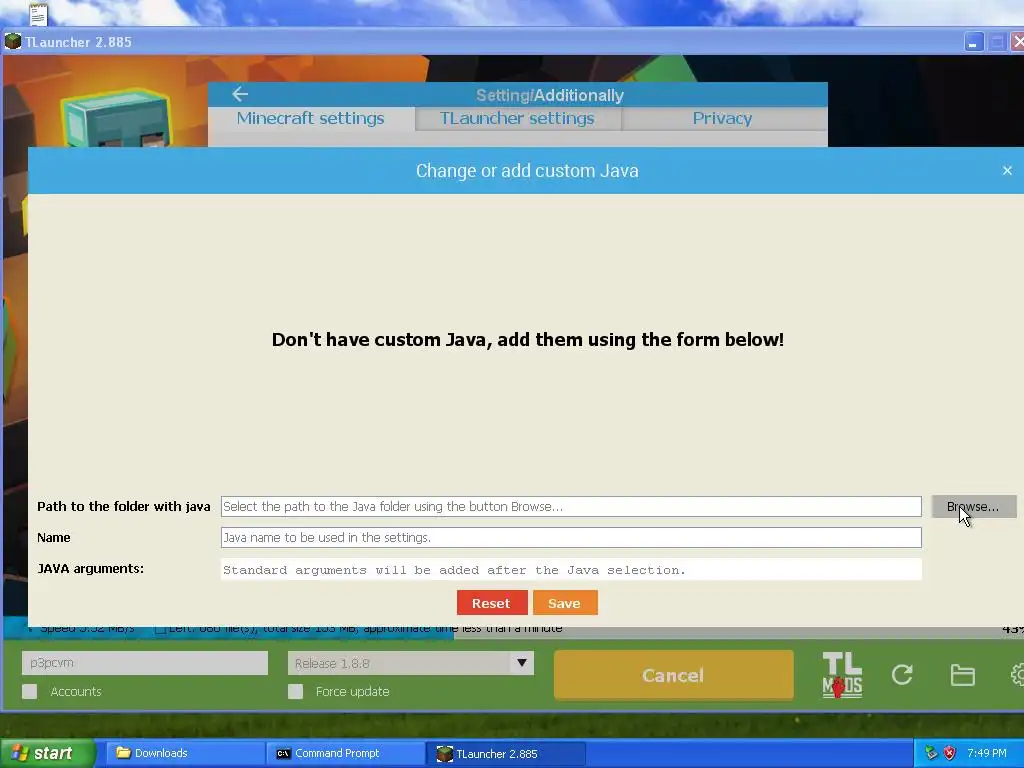Click the Path to the folder with java field
The image size is (1024, 768).
coord(571,507)
